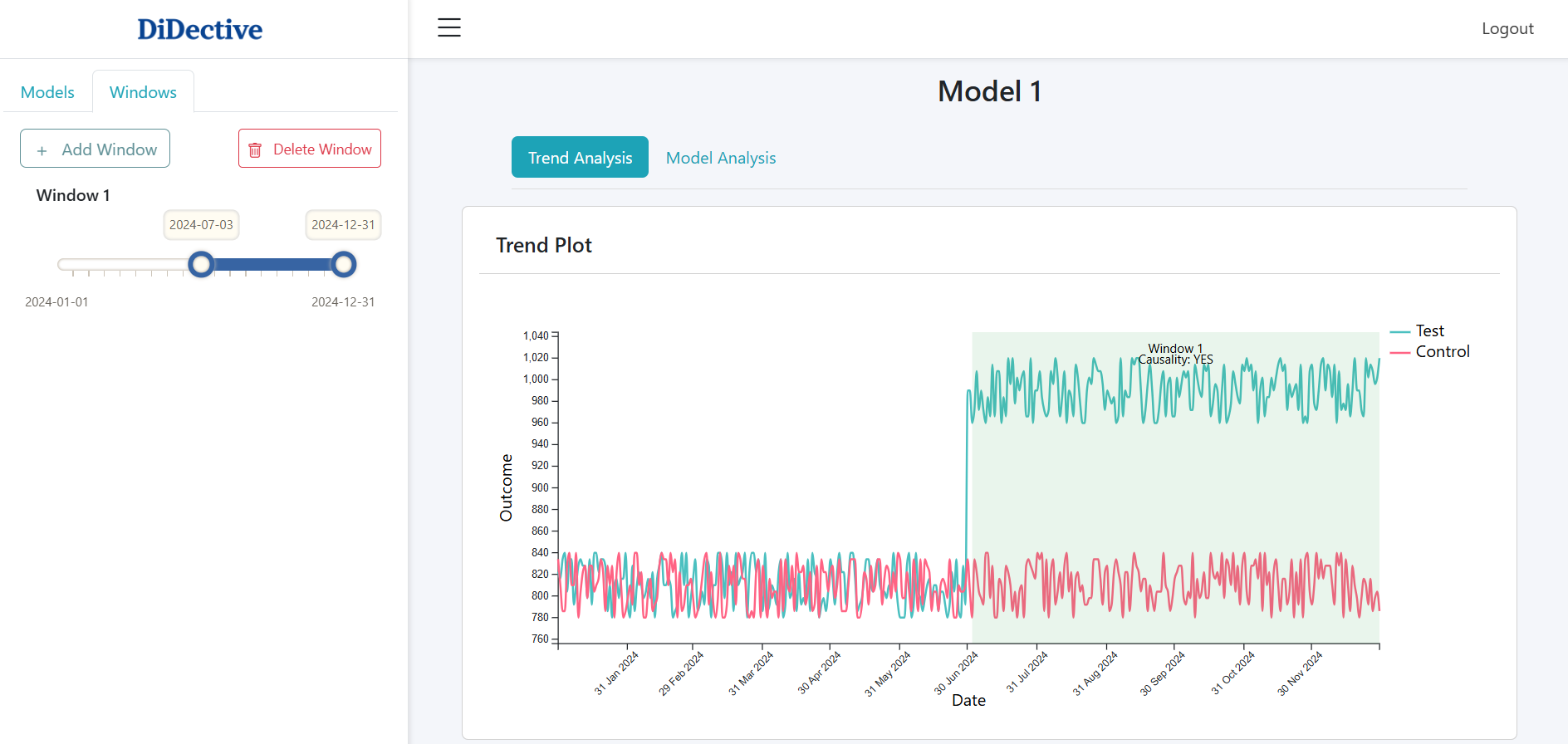This screenshot has width=1568, height=744.
Task: Click the start slider handle at 2024-07-03
Action: click(x=201, y=265)
